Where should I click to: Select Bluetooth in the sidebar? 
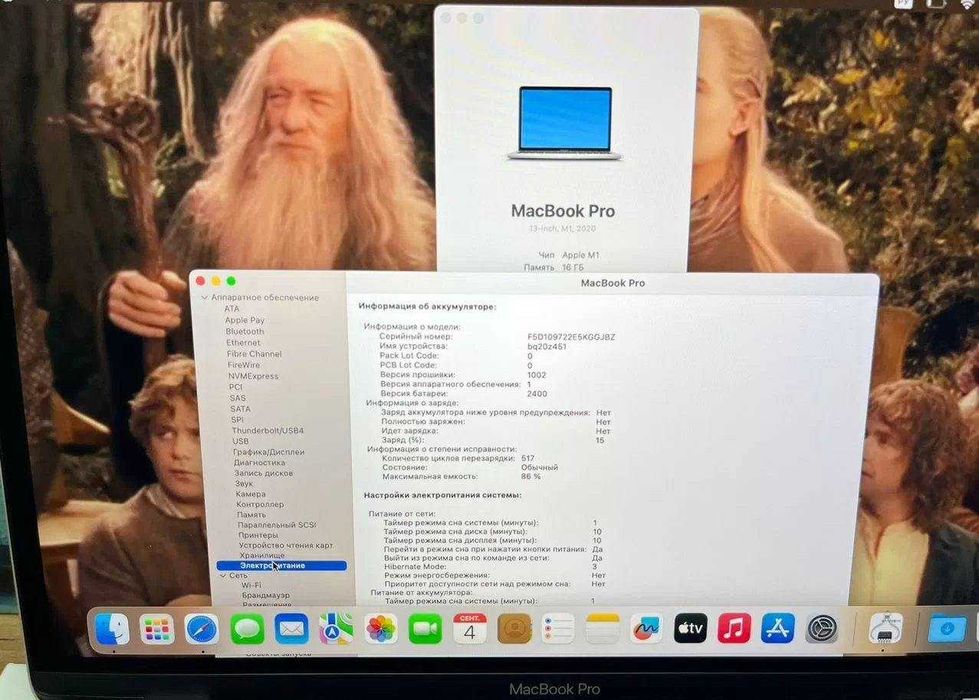point(245,331)
